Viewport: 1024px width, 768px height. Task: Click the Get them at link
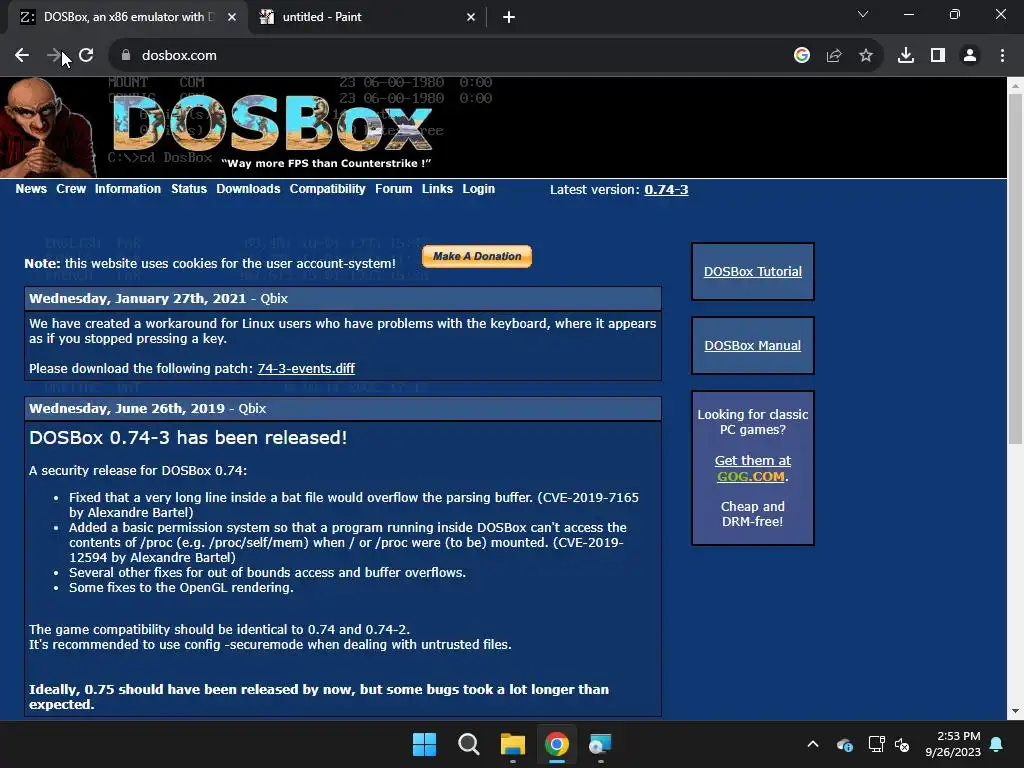click(x=752, y=460)
